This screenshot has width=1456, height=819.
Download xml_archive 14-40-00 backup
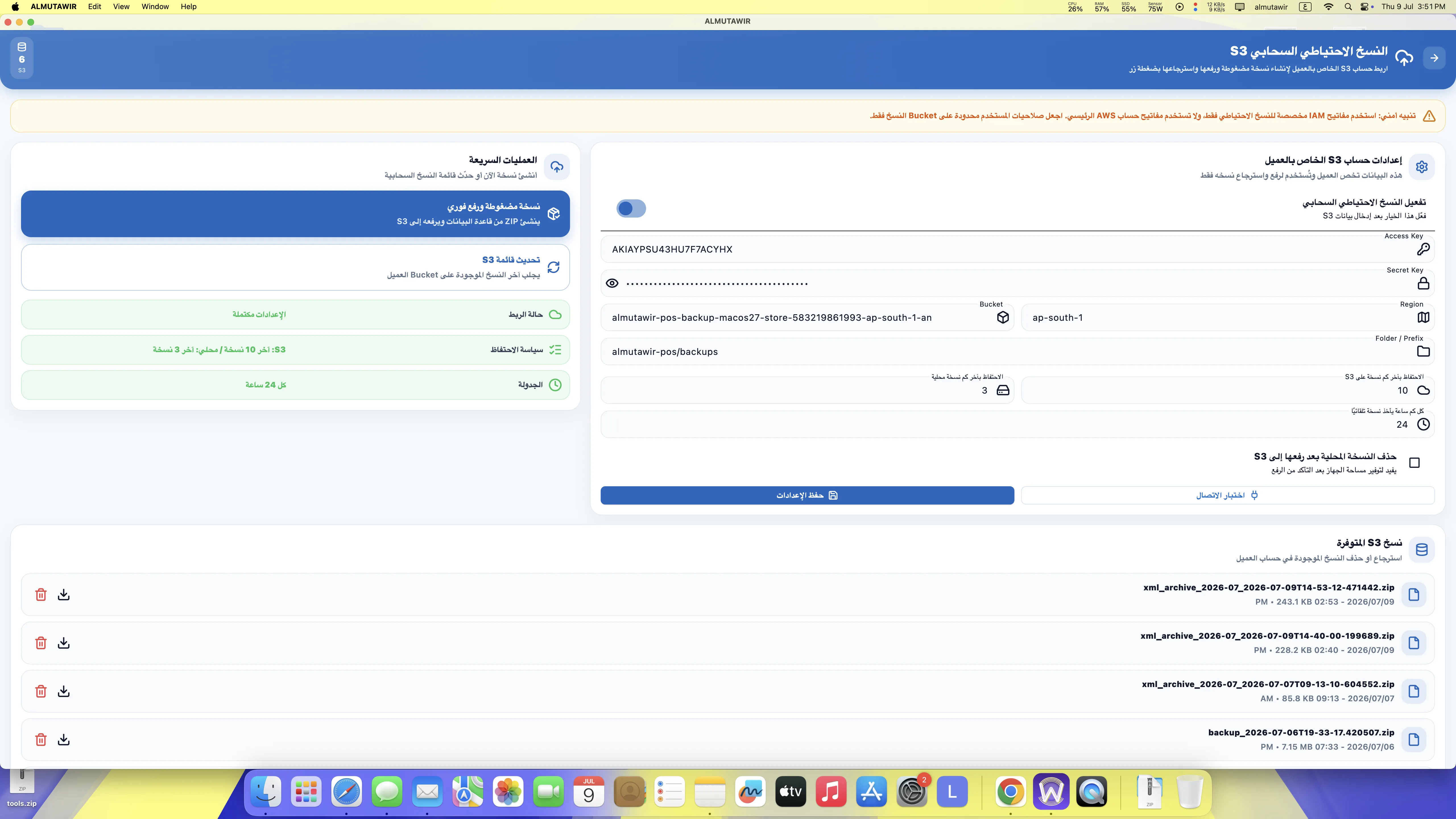[64, 643]
